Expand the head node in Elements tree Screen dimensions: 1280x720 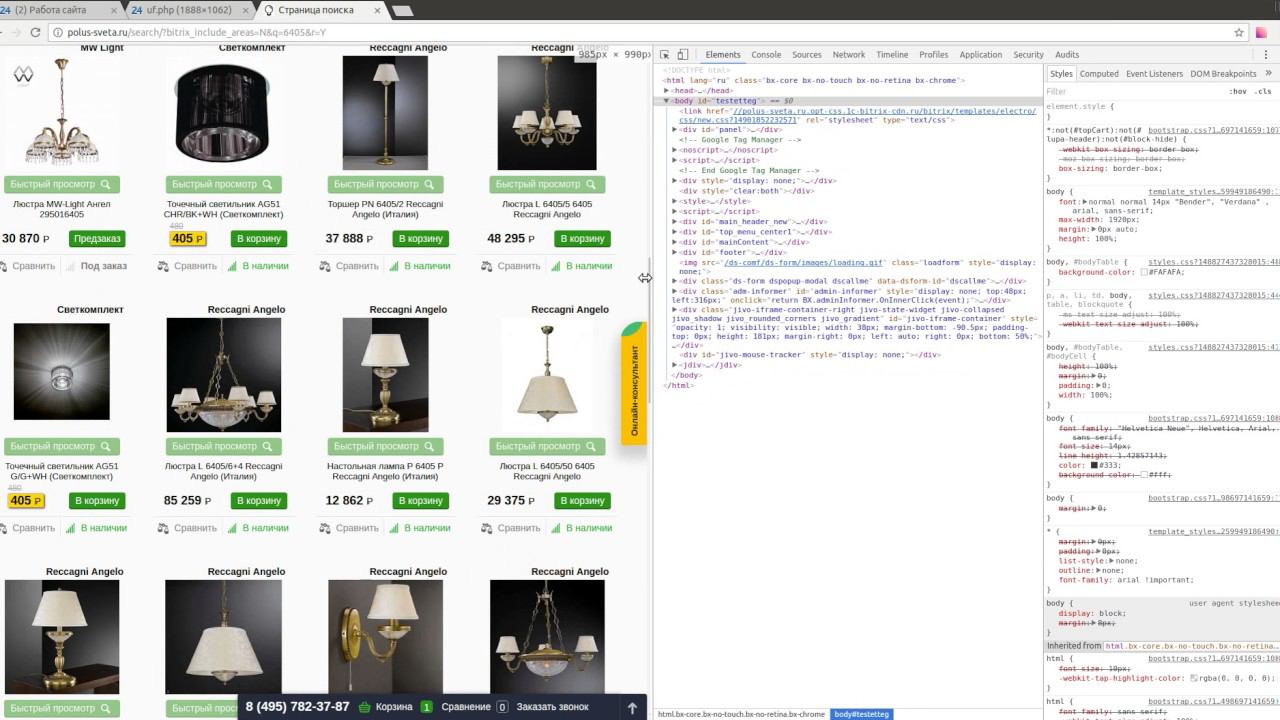point(667,91)
